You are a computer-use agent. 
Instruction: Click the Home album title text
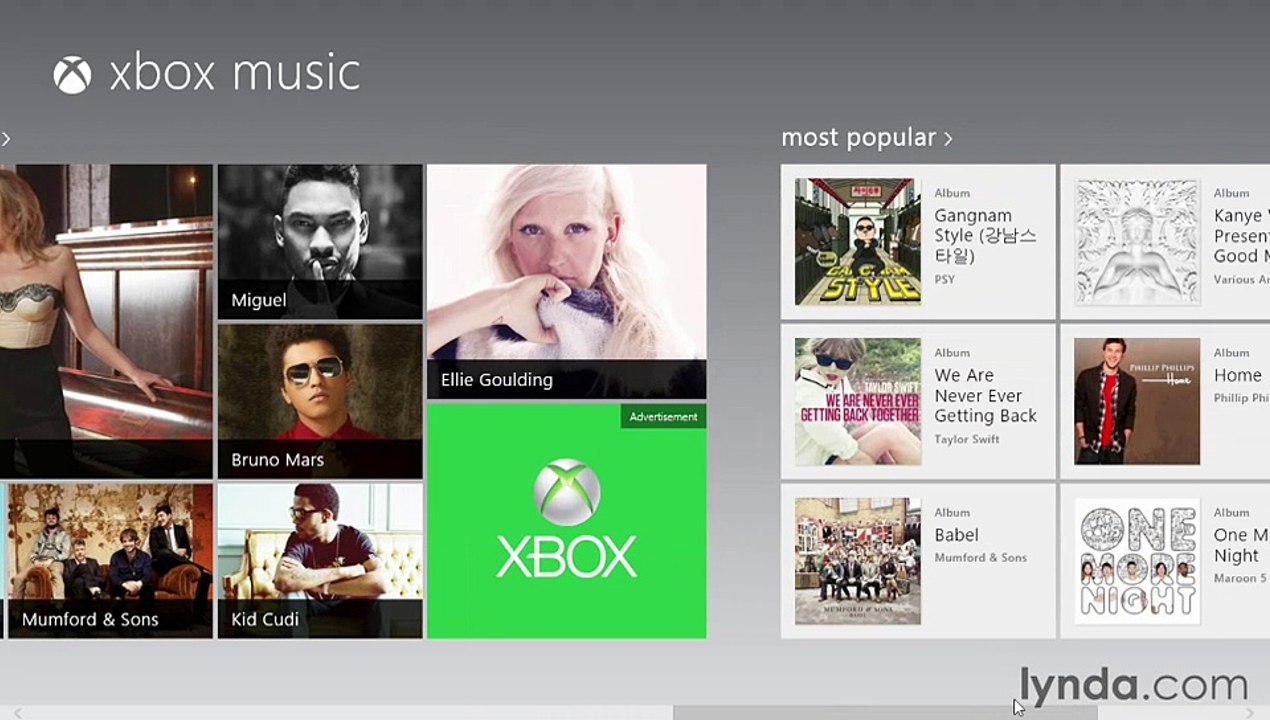pos(1238,376)
